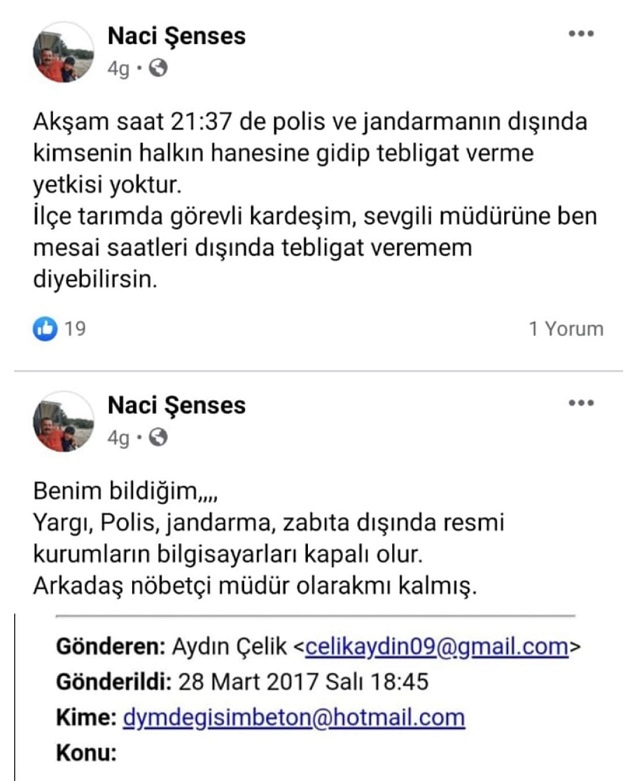The image size is (630, 781).
Task: Open Naci Şenses profile from second post name
Action: pyautogui.click(x=176, y=405)
